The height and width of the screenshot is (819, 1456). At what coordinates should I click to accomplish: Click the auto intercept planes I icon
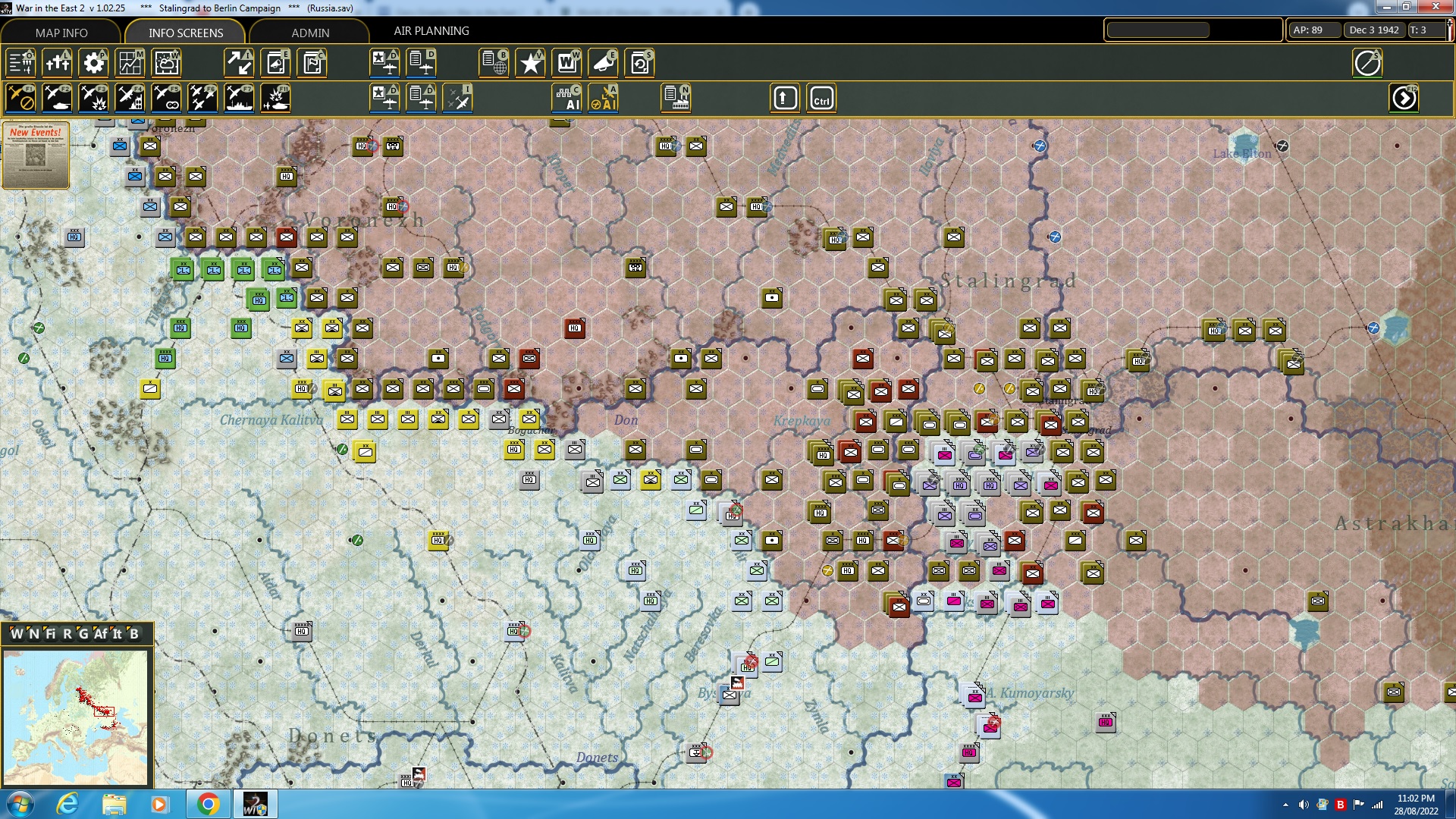(x=457, y=99)
